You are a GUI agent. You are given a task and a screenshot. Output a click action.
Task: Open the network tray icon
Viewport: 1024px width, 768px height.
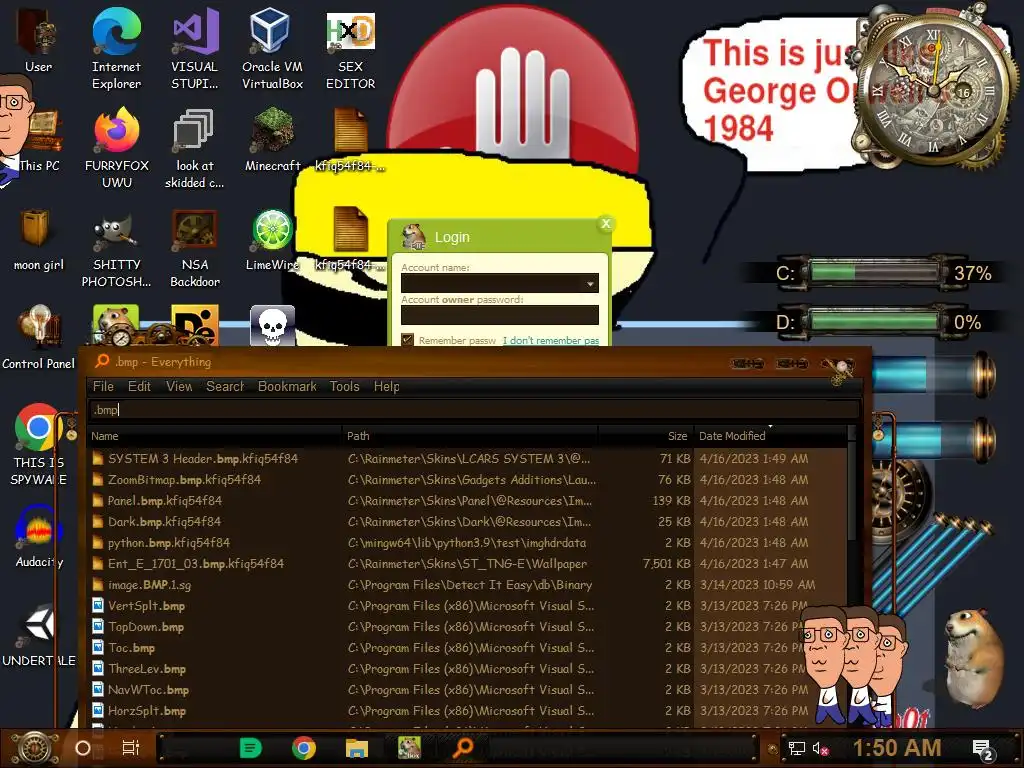(x=797, y=748)
